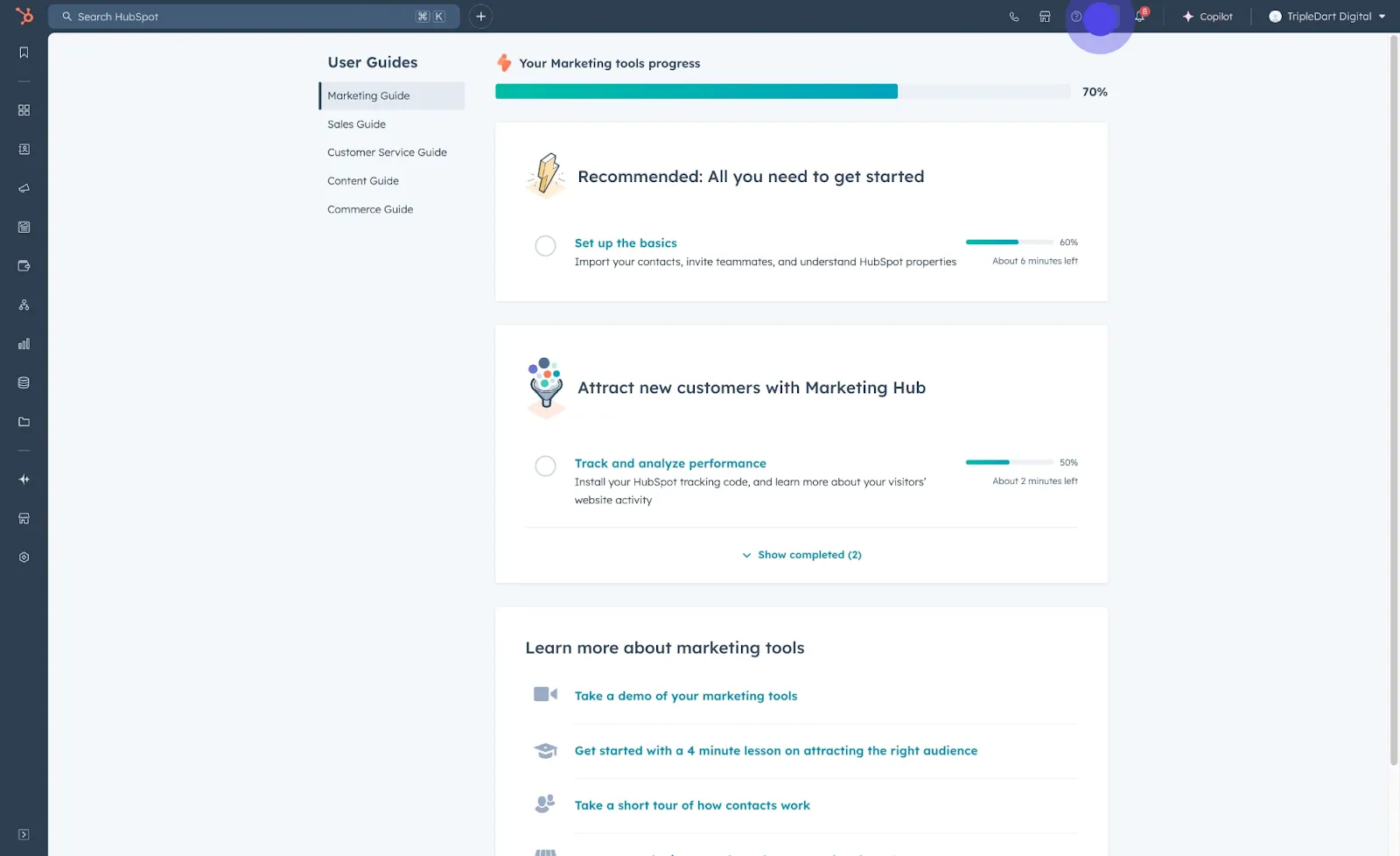
Task: Select the Marketing Guide tab
Action: point(392,96)
